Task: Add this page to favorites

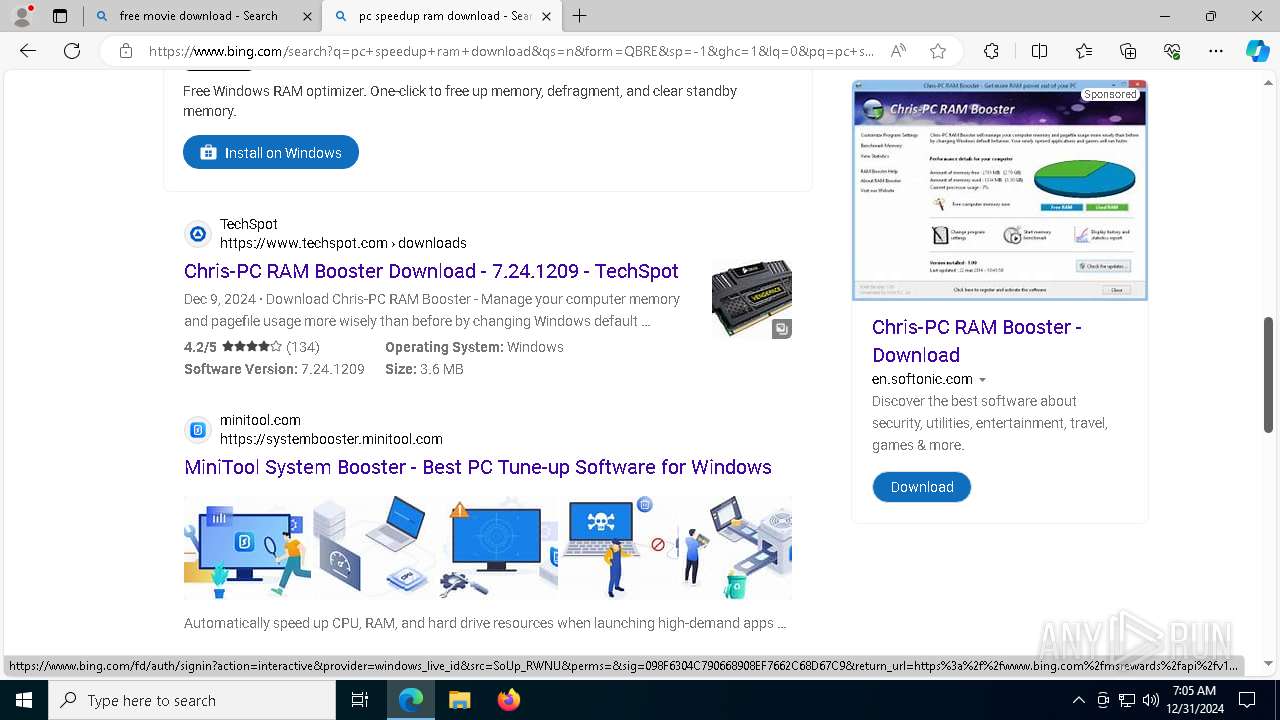Action: (x=938, y=51)
